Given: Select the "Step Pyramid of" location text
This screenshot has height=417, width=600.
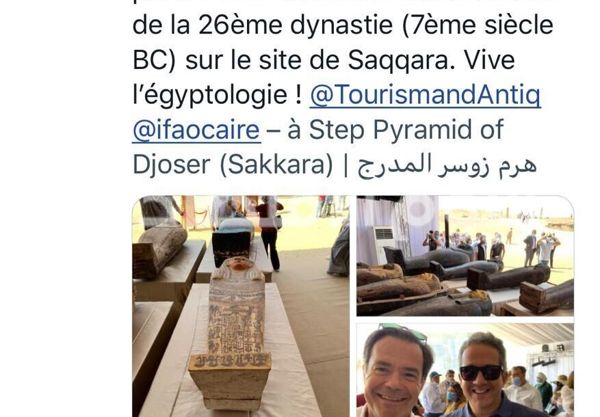Looking at the screenshot, I should (406, 130).
